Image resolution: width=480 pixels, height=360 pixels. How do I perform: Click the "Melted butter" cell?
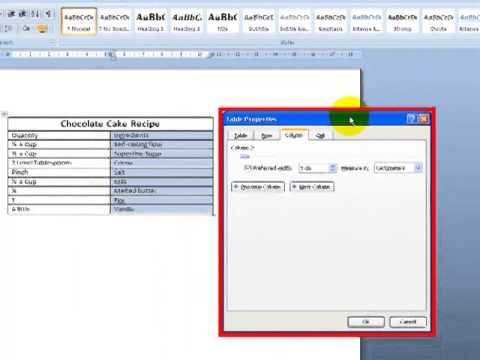pyautogui.click(x=161, y=191)
